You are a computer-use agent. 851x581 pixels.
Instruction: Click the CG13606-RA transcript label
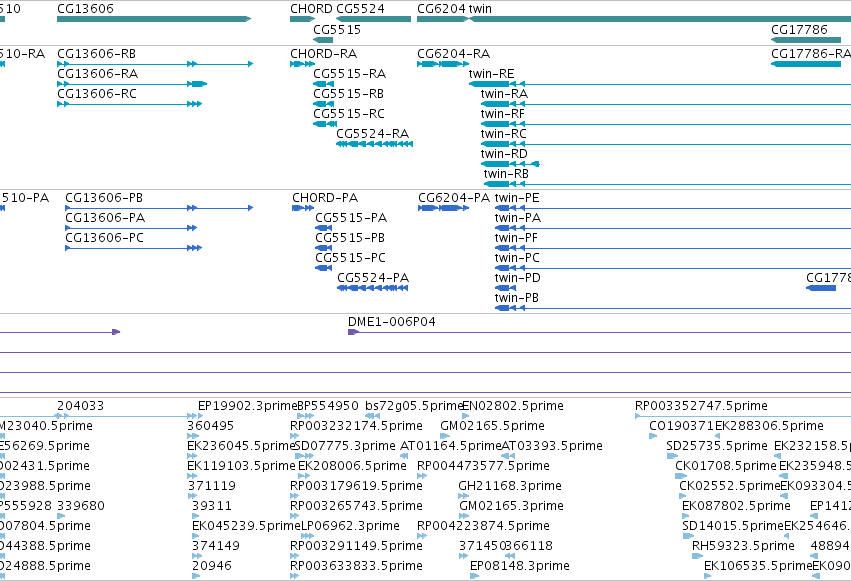coord(98,74)
